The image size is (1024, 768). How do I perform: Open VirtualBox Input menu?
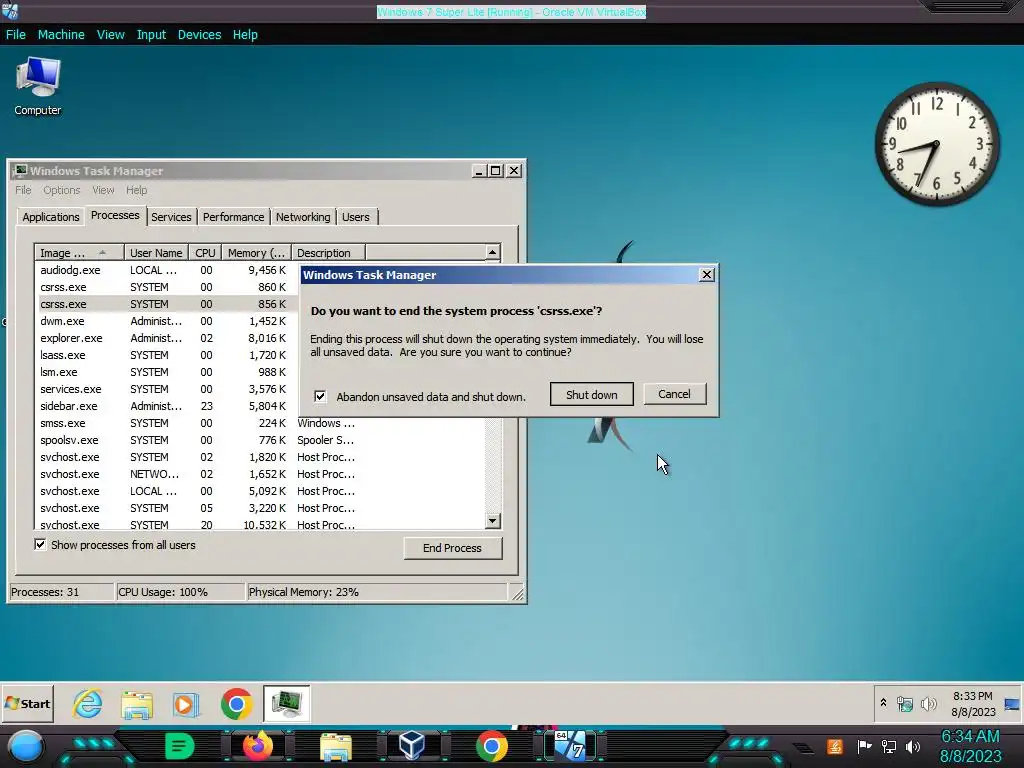[151, 35]
